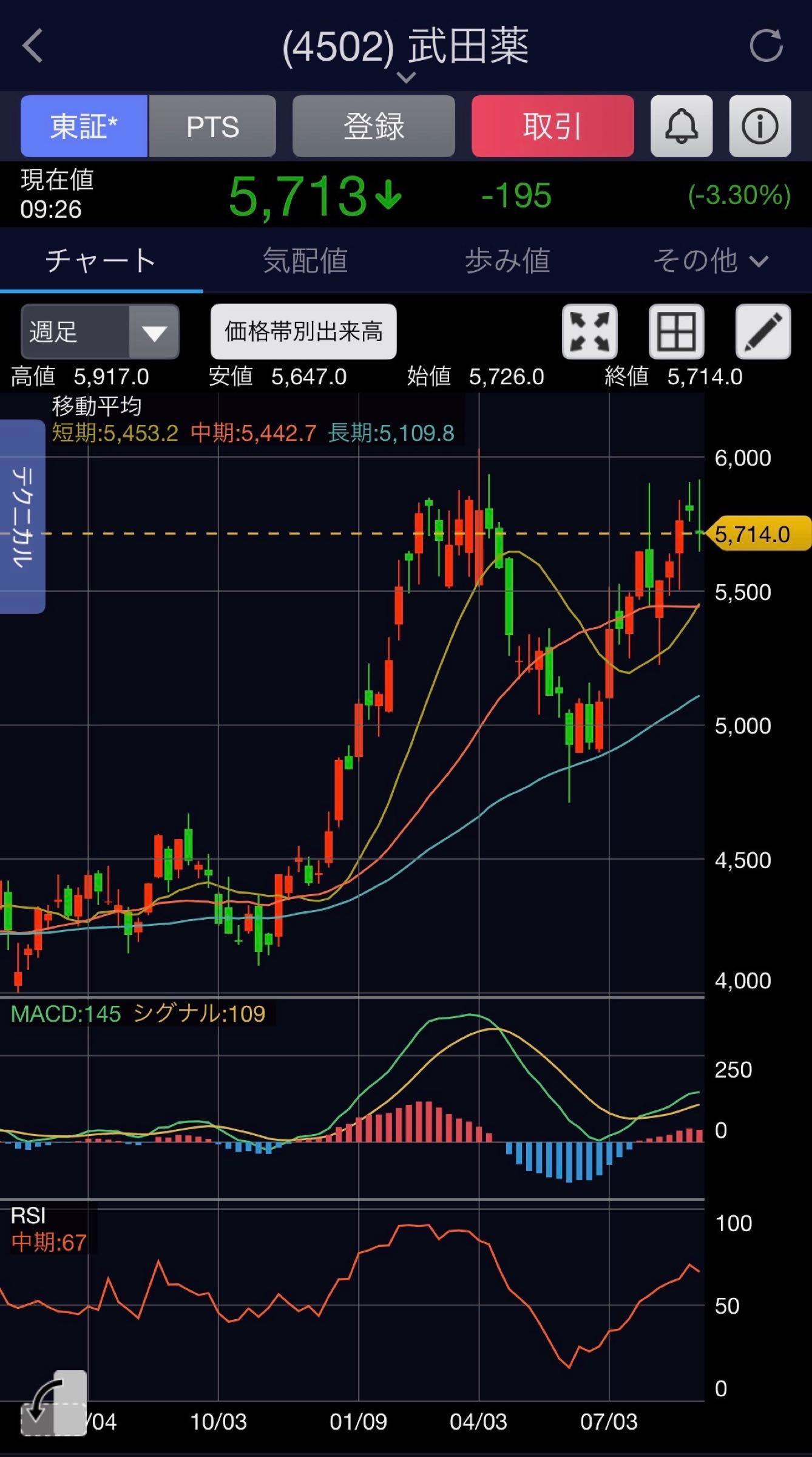The width and height of the screenshot is (812, 1457).
Task: Tap the 中期:5,442.7 moving average label
Action: point(254,433)
